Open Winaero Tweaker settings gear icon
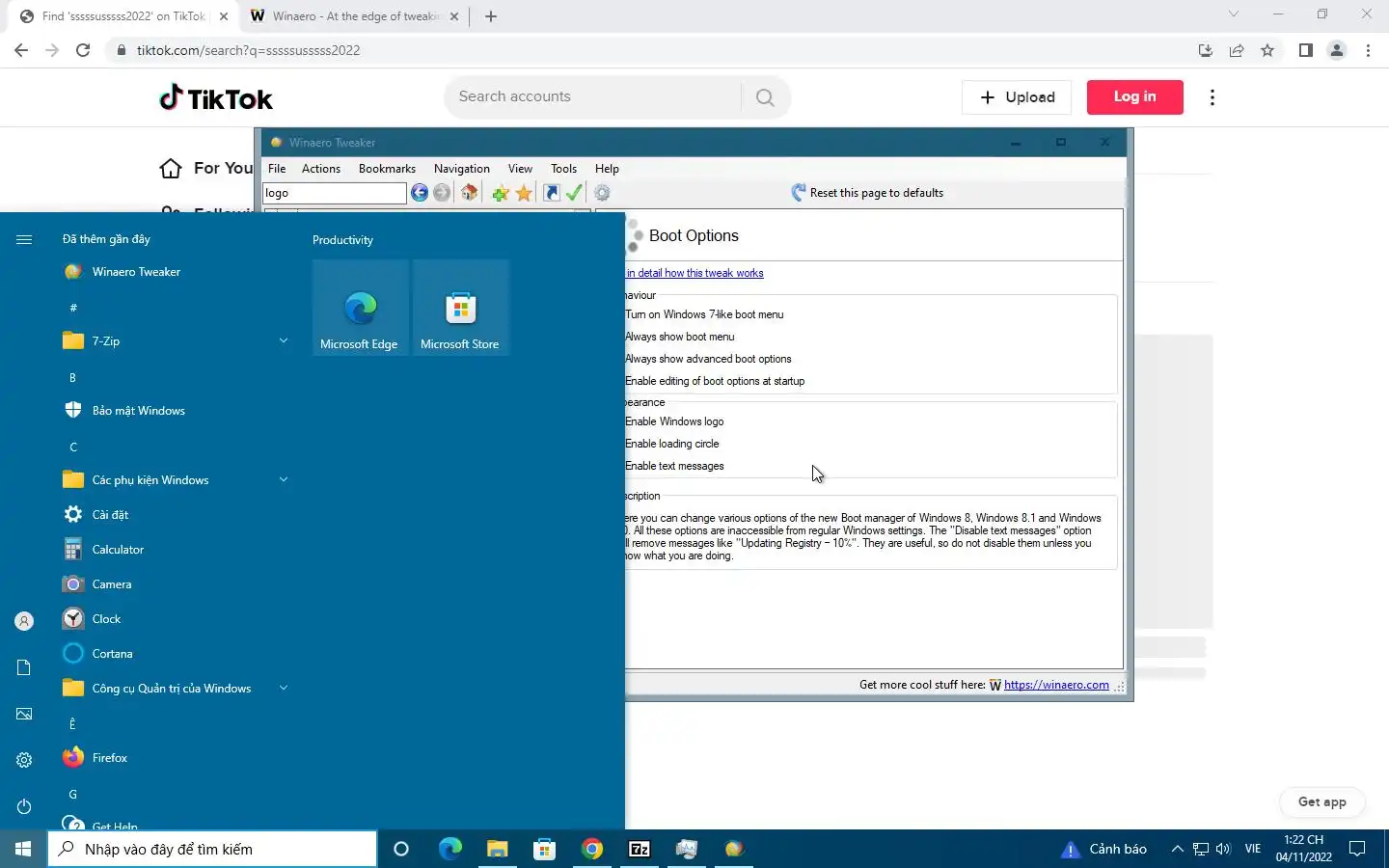1389x868 pixels. point(603,193)
